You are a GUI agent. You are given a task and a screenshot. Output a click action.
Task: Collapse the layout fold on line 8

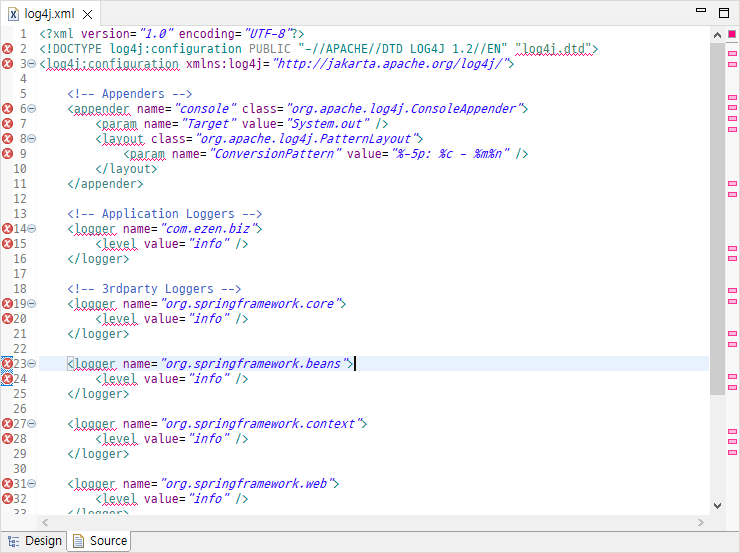click(x=32, y=139)
